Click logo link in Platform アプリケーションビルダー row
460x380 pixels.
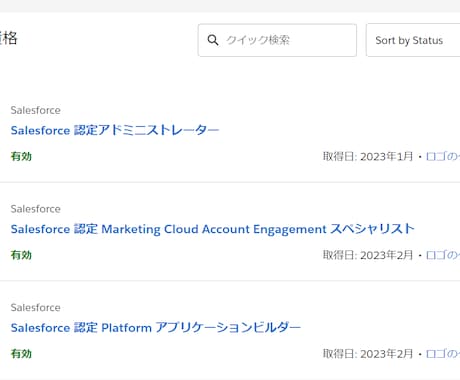point(443,354)
